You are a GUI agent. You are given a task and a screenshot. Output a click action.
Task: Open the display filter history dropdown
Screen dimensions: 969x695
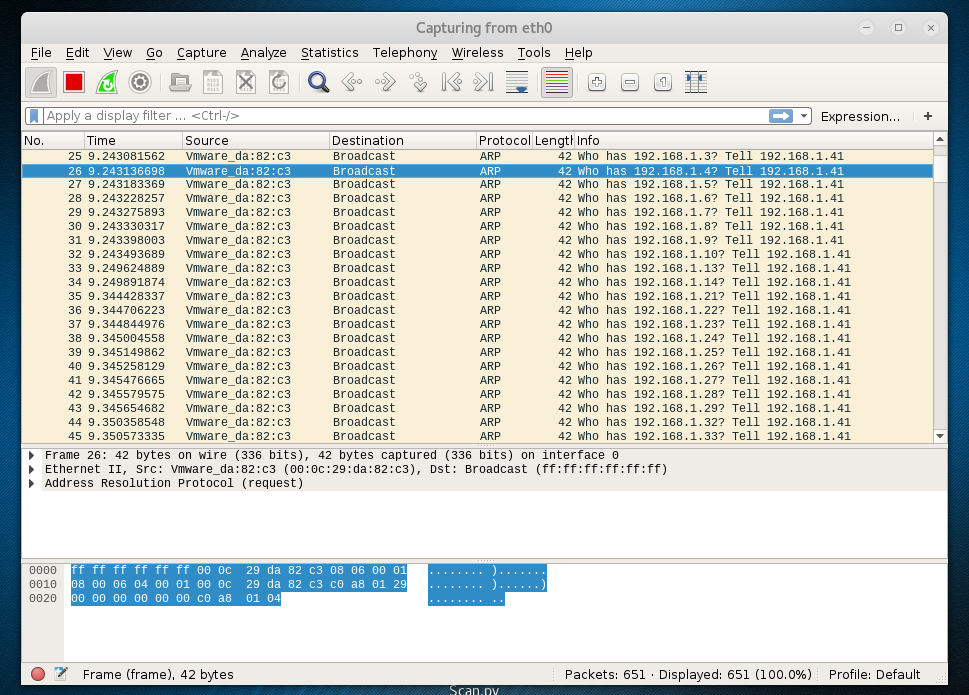click(x=805, y=116)
